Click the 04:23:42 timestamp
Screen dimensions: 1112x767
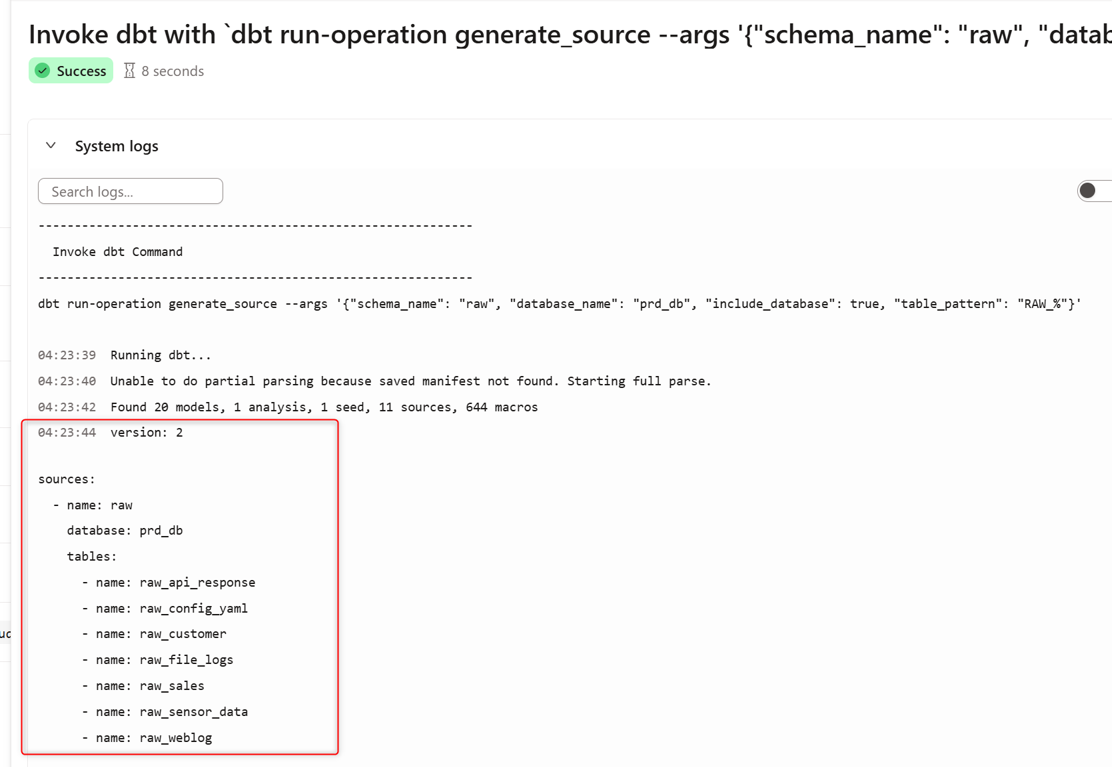click(x=67, y=407)
